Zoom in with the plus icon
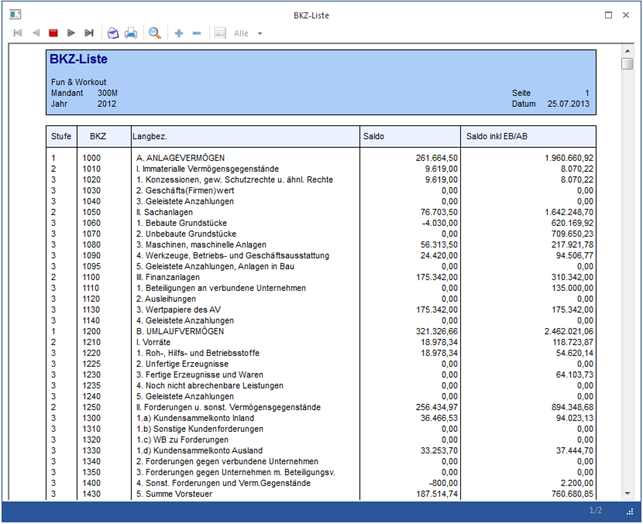This screenshot has width=643, height=524. click(x=179, y=33)
